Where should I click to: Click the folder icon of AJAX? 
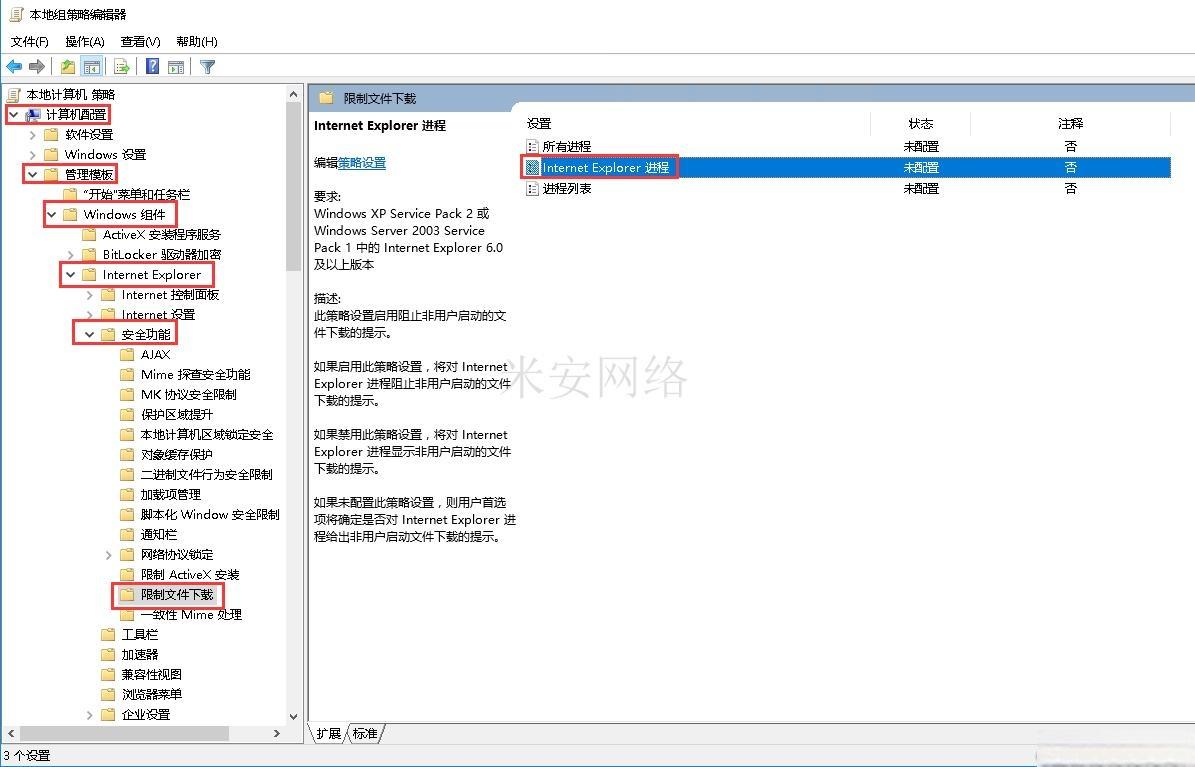127,355
